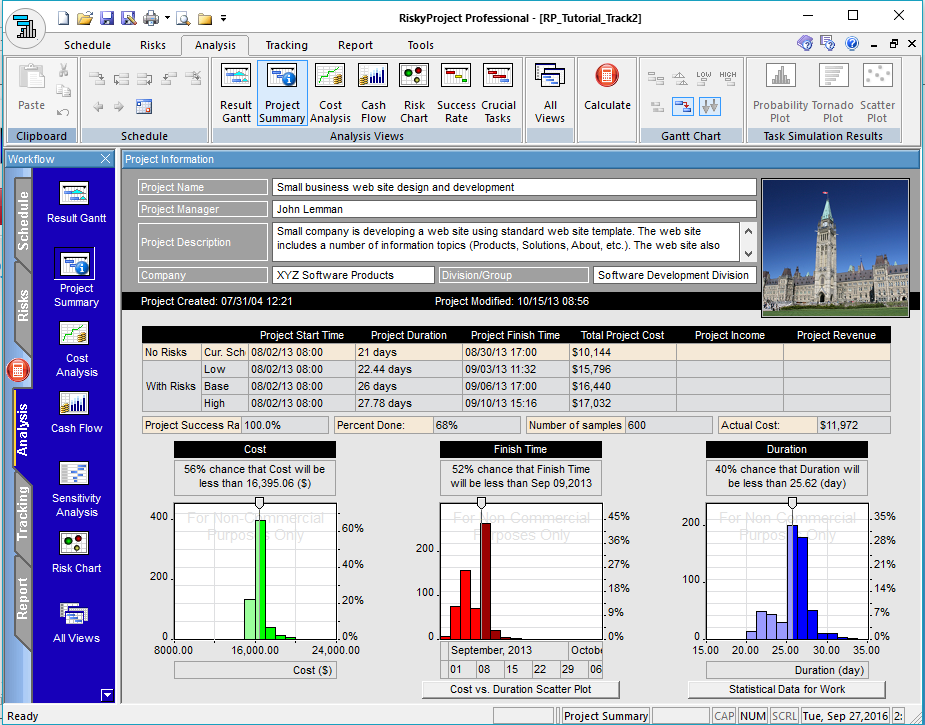
Task: Click the Percent Done value 68%
Action: [x=477, y=425]
